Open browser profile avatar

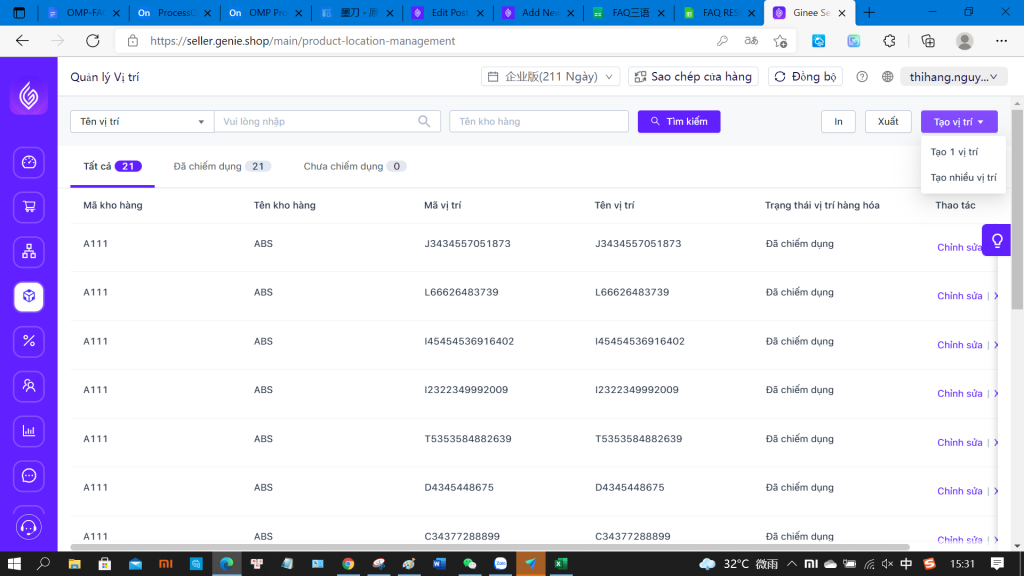(965, 40)
